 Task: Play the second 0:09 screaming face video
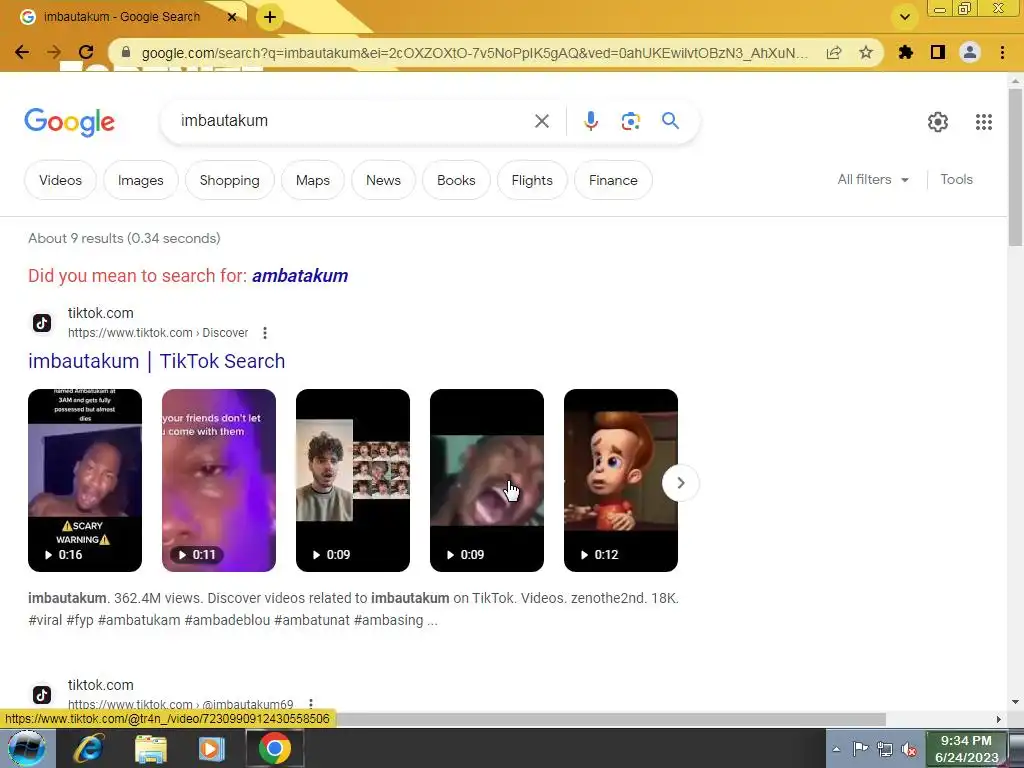(x=487, y=480)
